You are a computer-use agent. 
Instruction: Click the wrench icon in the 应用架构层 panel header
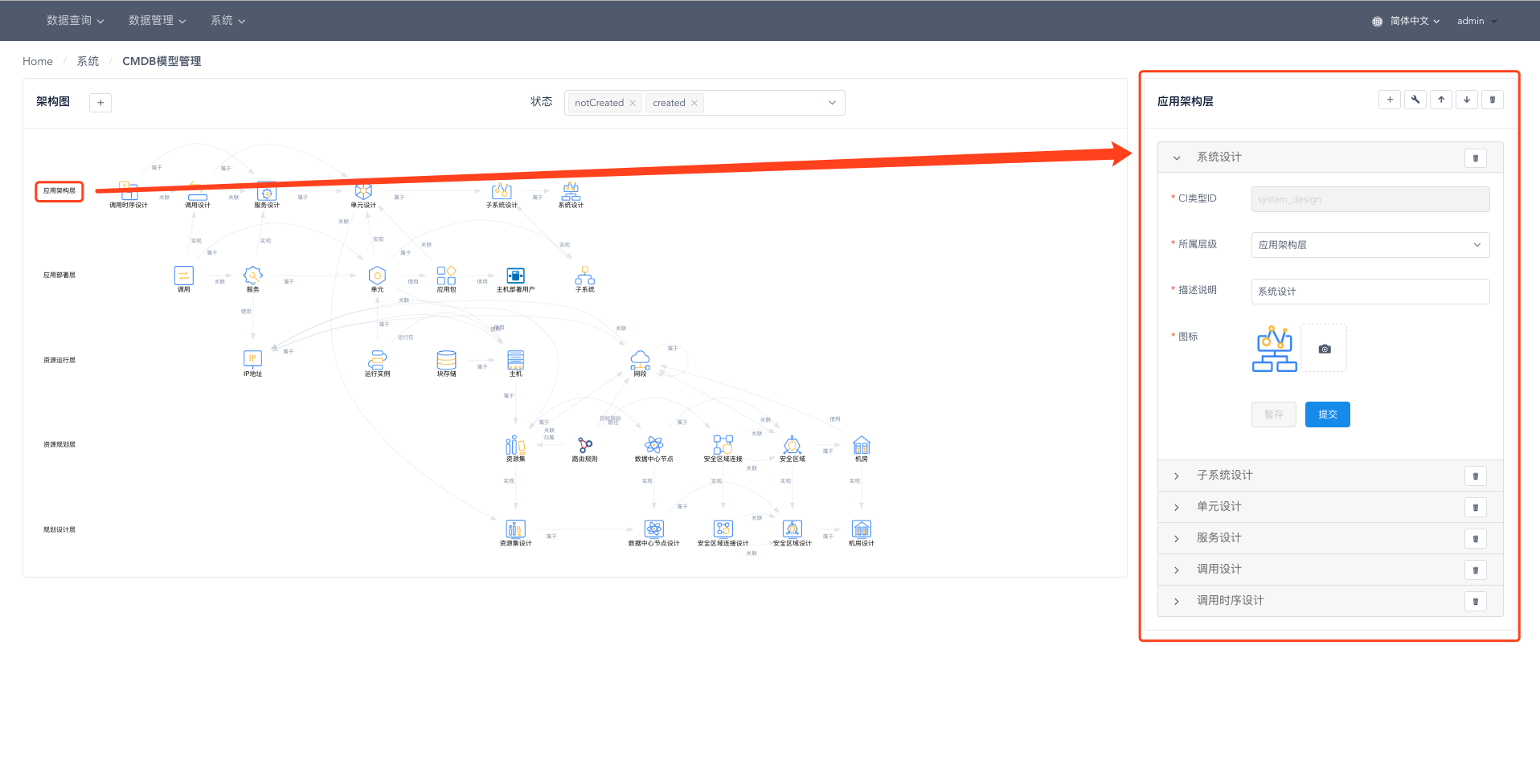pyautogui.click(x=1415, y=100)
